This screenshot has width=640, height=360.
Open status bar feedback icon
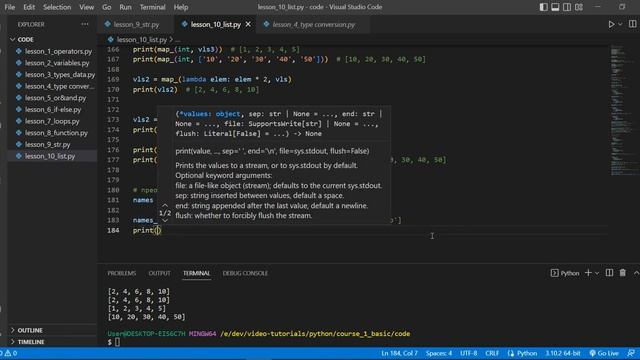coord(631,353)
